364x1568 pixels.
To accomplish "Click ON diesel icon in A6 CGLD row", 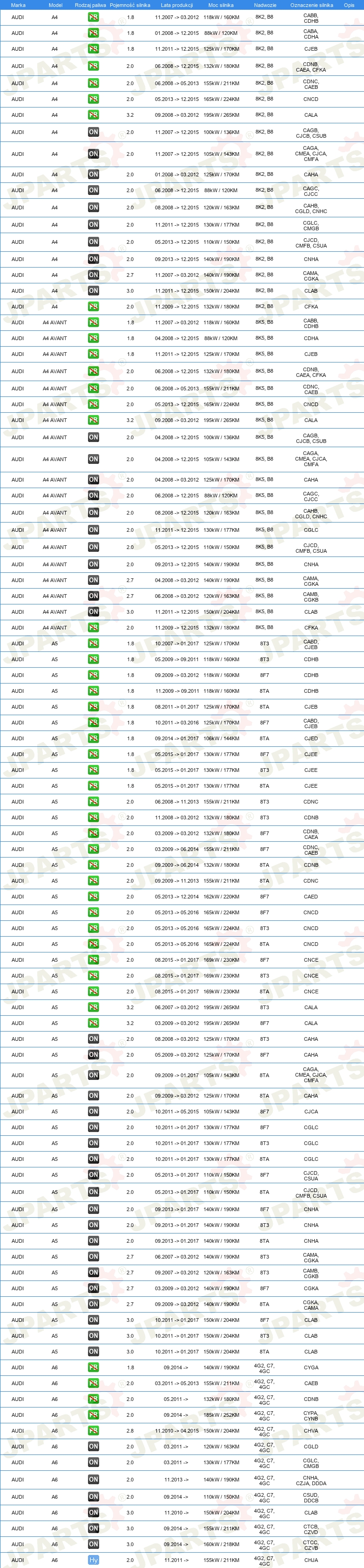I will (93, 1447).
